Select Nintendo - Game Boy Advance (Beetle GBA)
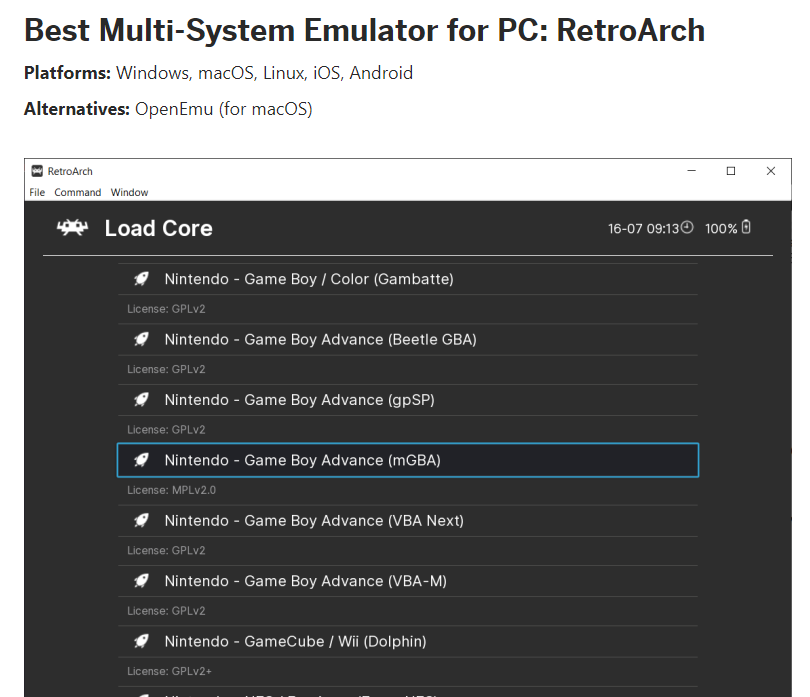Image resolution: width=810 pixels, height=697 pixels. pos(408,339)
